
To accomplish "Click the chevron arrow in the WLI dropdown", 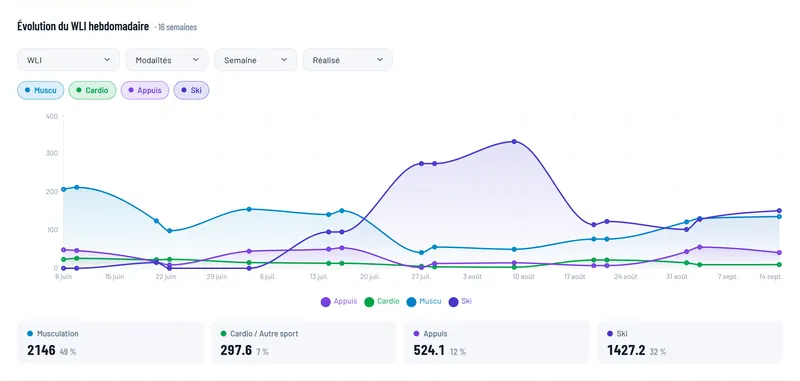I will click(x=107, y=60).
